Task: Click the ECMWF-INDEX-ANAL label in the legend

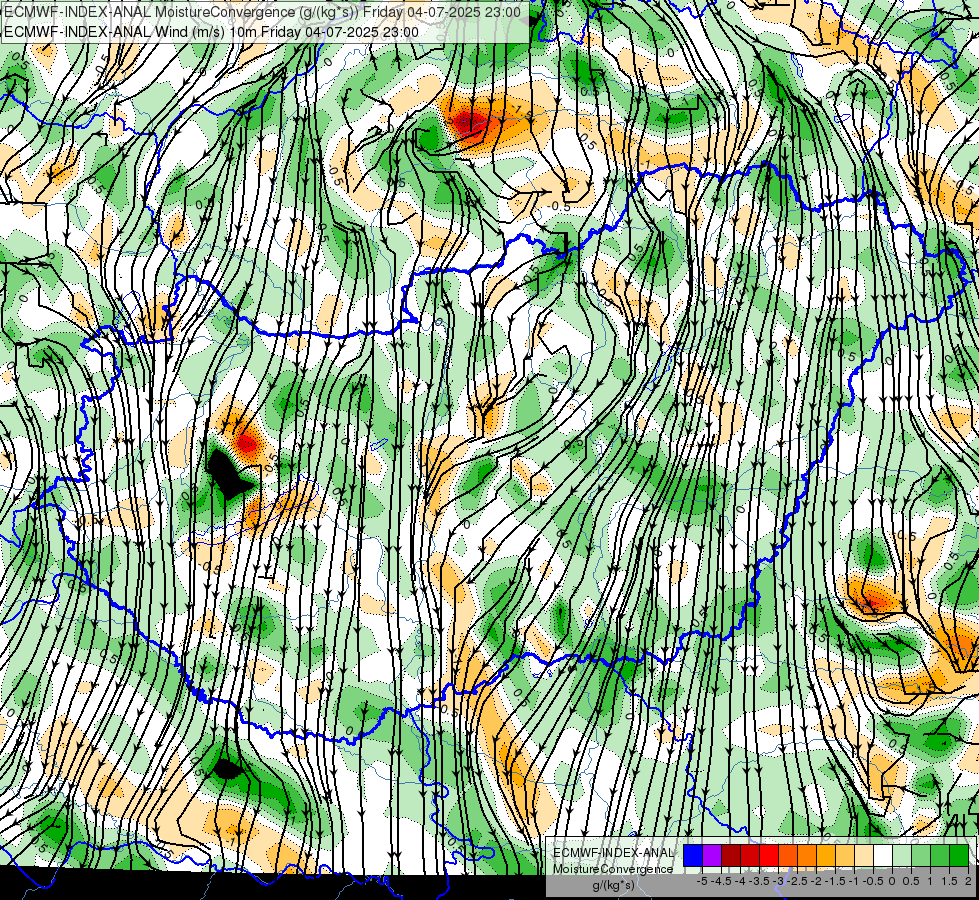Action: click(614, 853)
